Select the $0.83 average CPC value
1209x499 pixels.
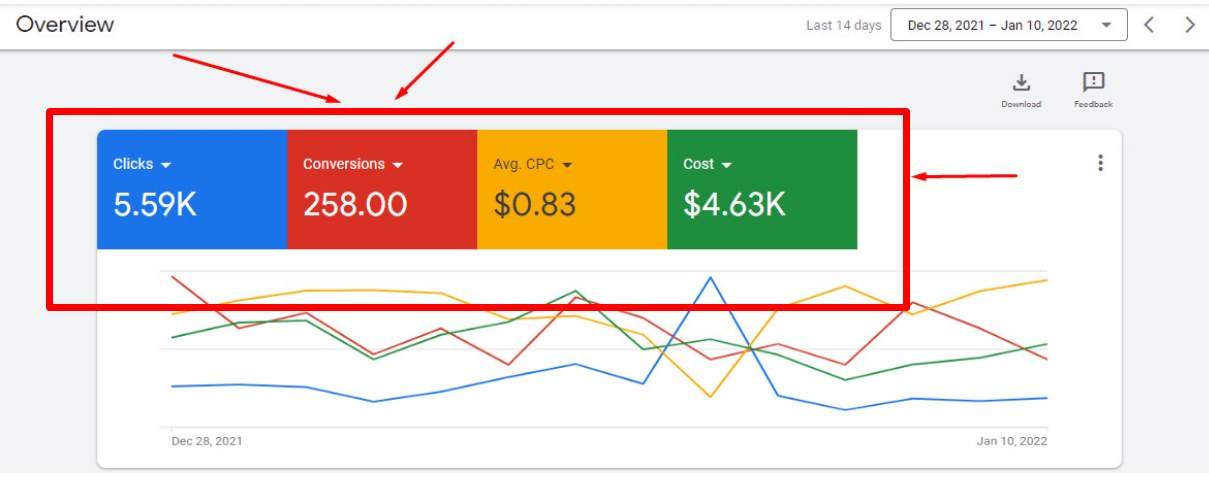[x=535, y=205]
